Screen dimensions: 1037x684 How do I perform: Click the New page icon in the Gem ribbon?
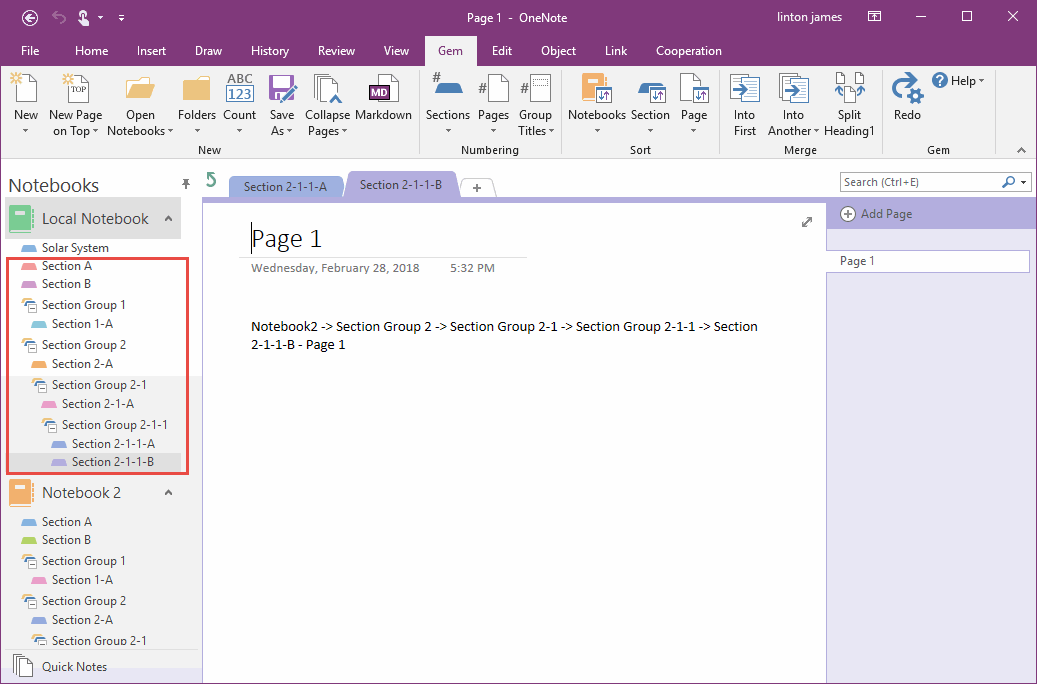tap(25, 89)
